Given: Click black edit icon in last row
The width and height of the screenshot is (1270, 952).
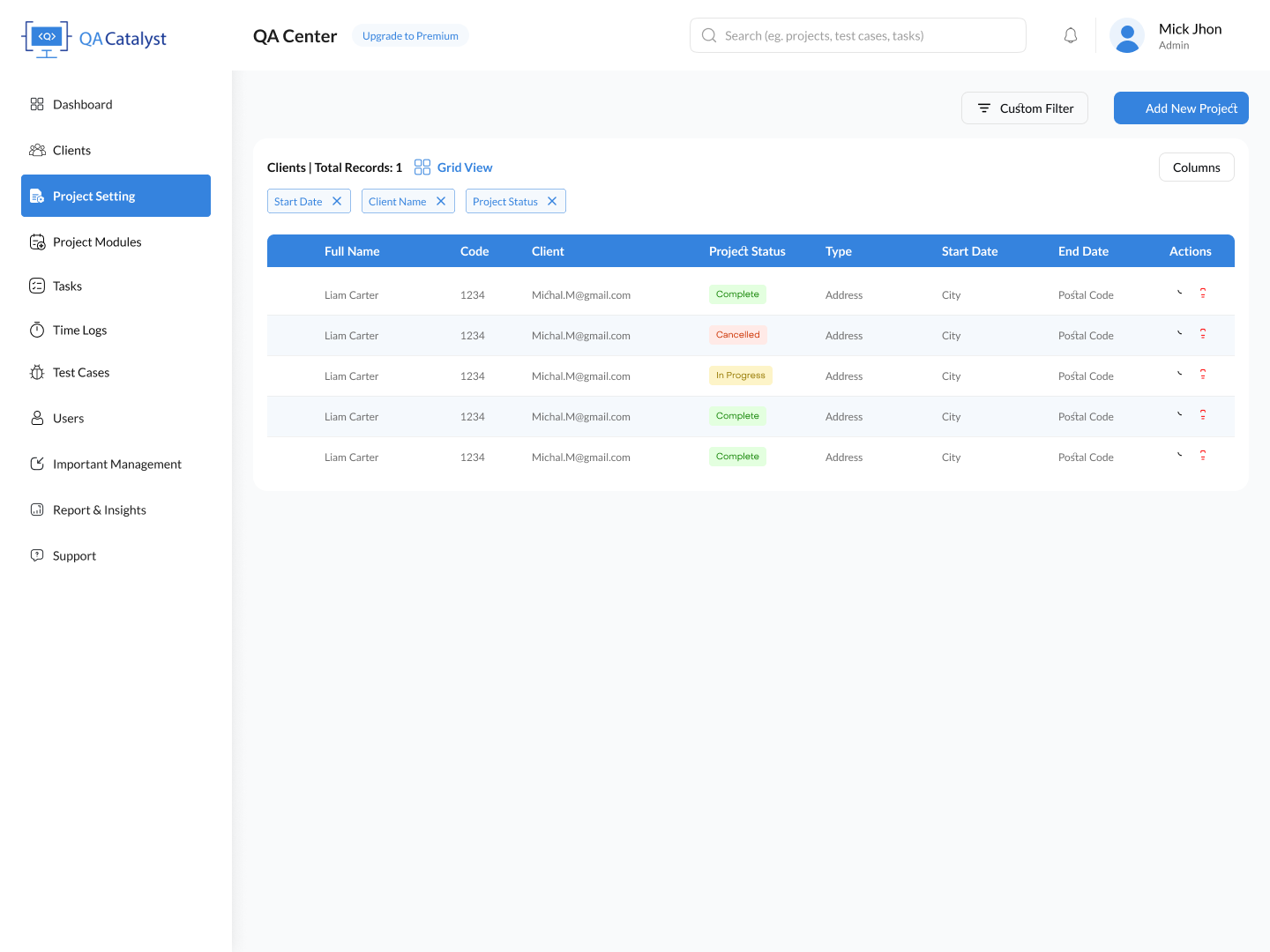Looking at the screenshot, I should (x=1179, y=455).
